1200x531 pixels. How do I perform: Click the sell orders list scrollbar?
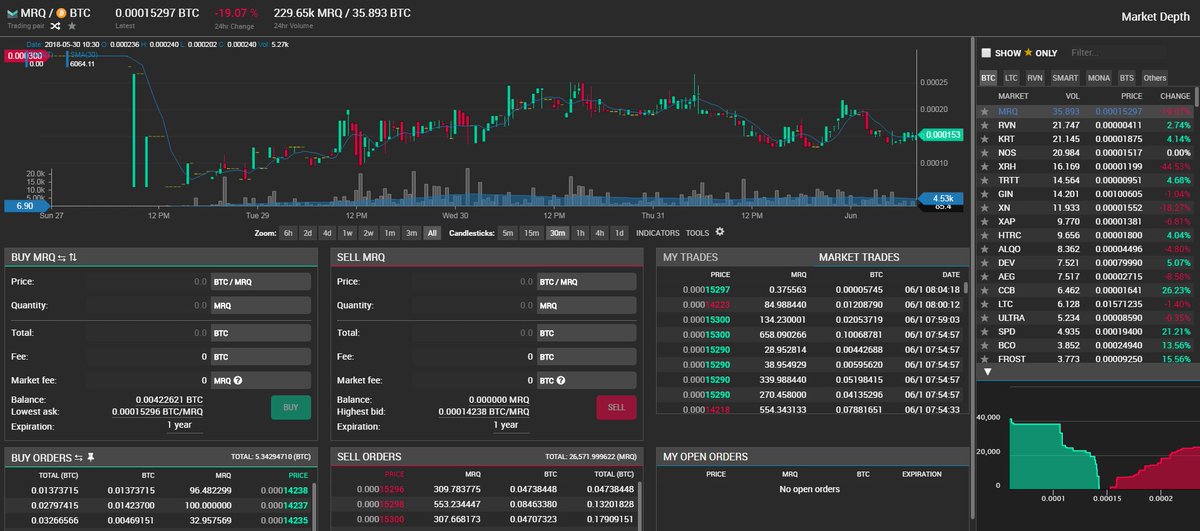(641, 507)
